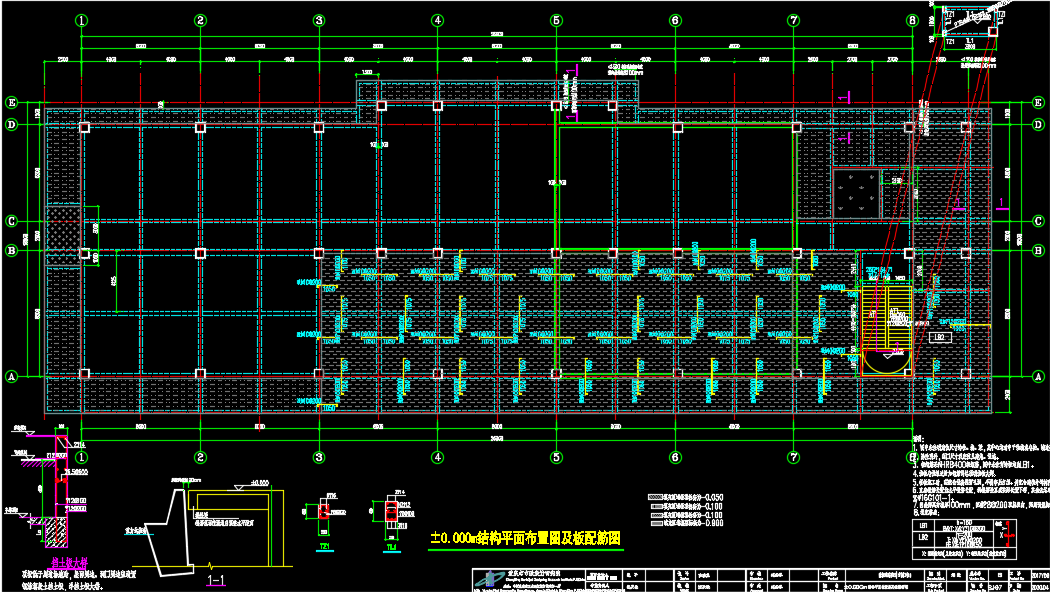This screenshot has height=592, width=1051.
Task: Select the column at axis 1 and axis D
Action: [x=84, y=127]
